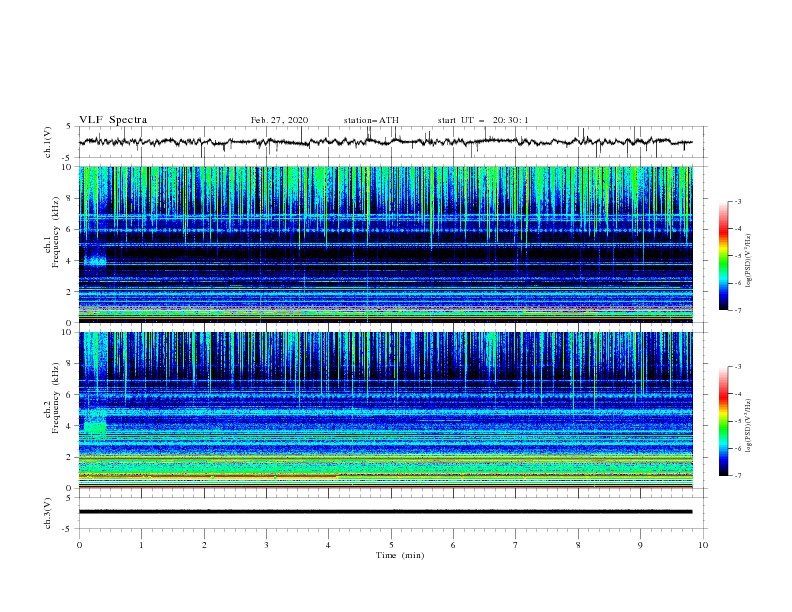Click time axis tick label "3"

coord(266,545)
